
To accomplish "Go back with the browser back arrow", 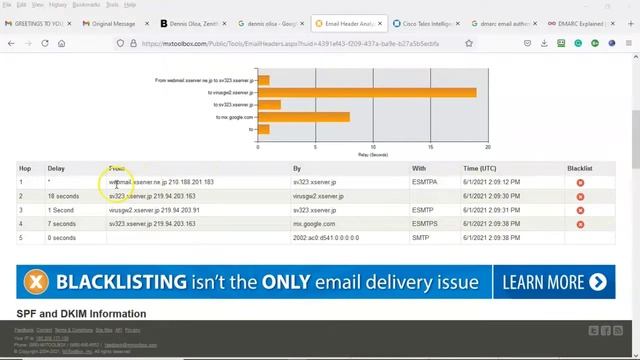I will [x=11, y=43].
